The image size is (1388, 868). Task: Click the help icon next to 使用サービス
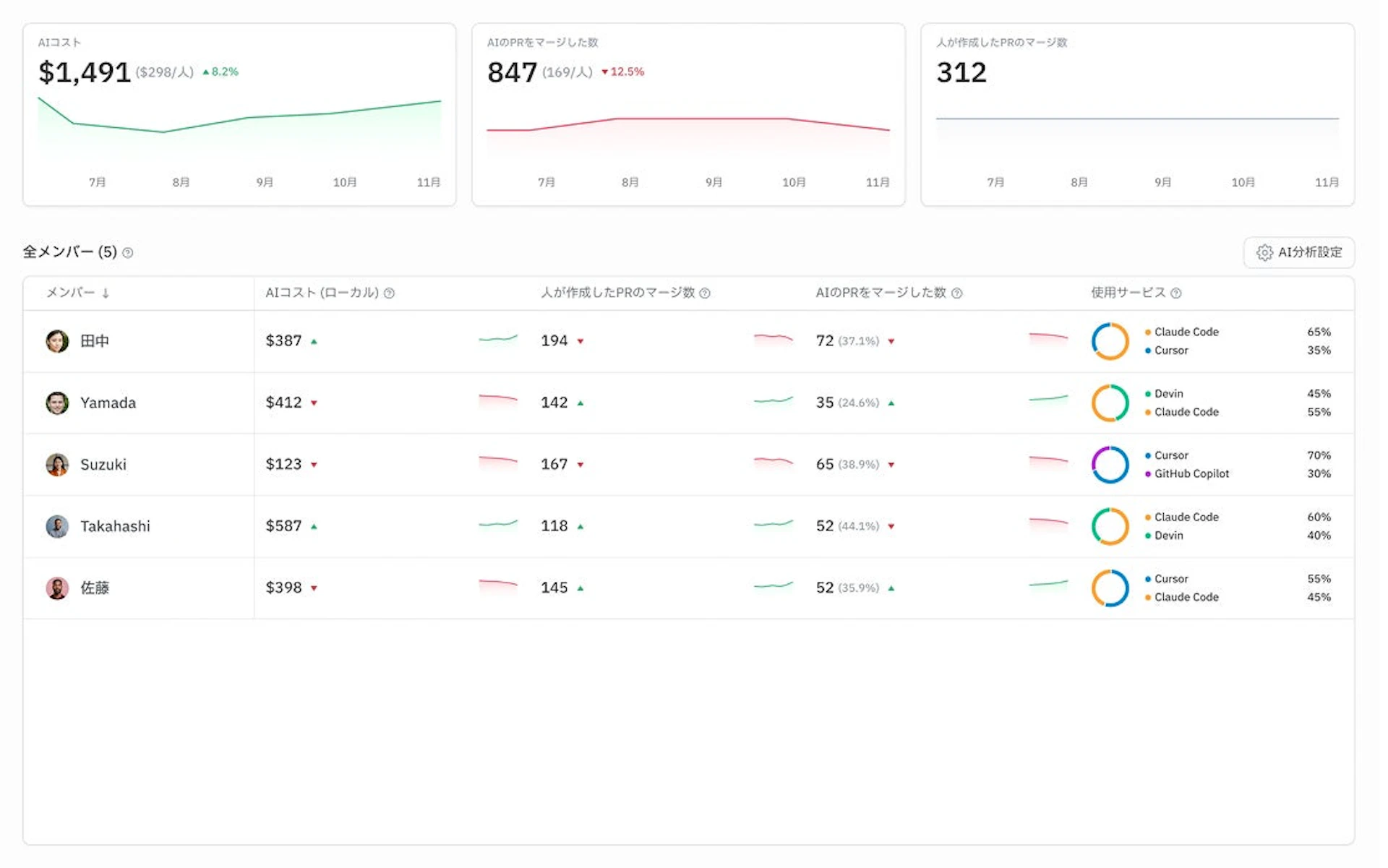click(x=1176, y=293)
